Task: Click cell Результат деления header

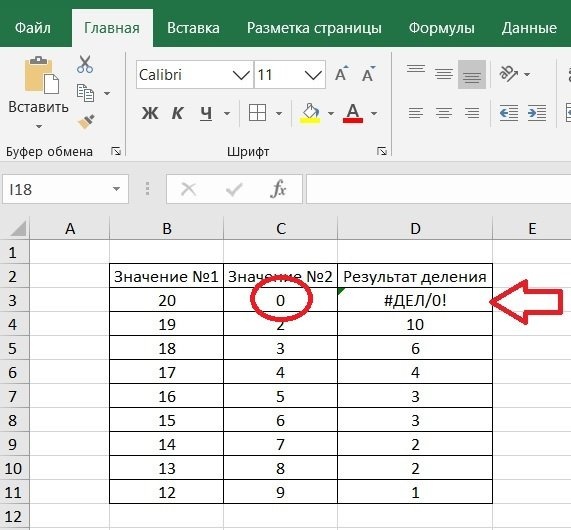Action: [415, 276]
